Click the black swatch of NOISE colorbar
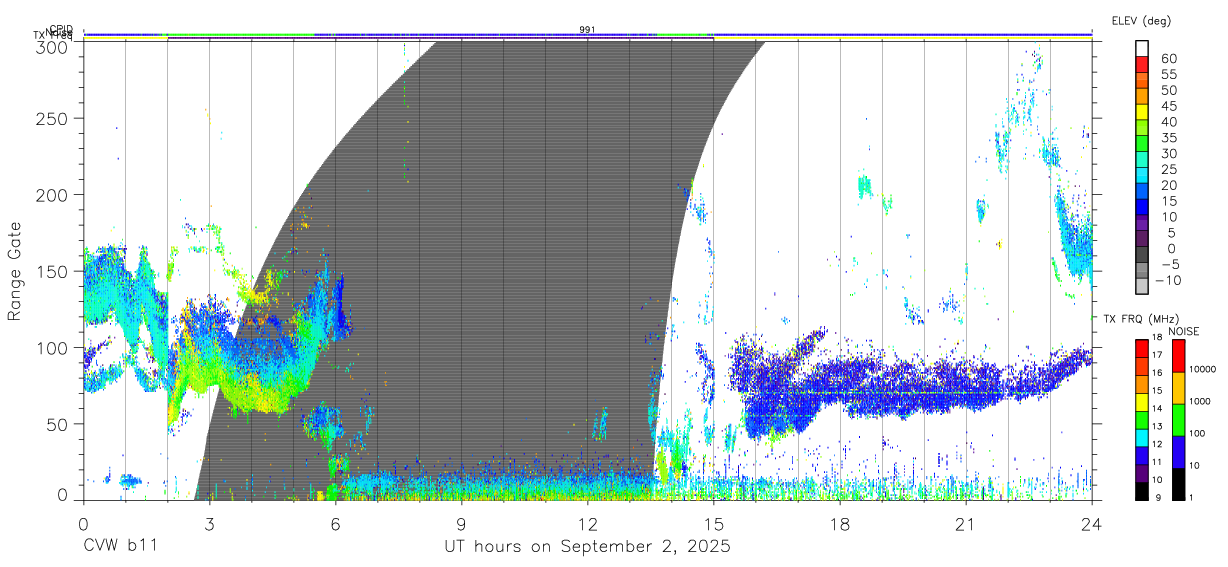1228x567 pixels. [1178, 484]
